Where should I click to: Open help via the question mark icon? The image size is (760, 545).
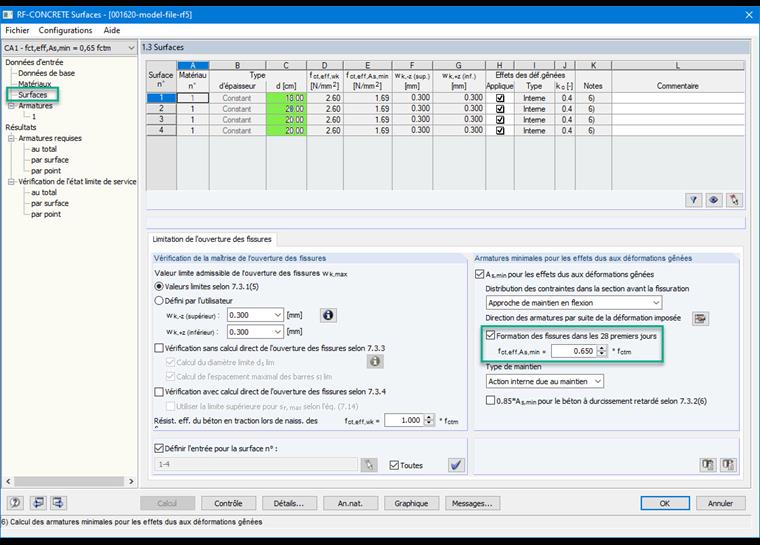click(x=15, y=503)
